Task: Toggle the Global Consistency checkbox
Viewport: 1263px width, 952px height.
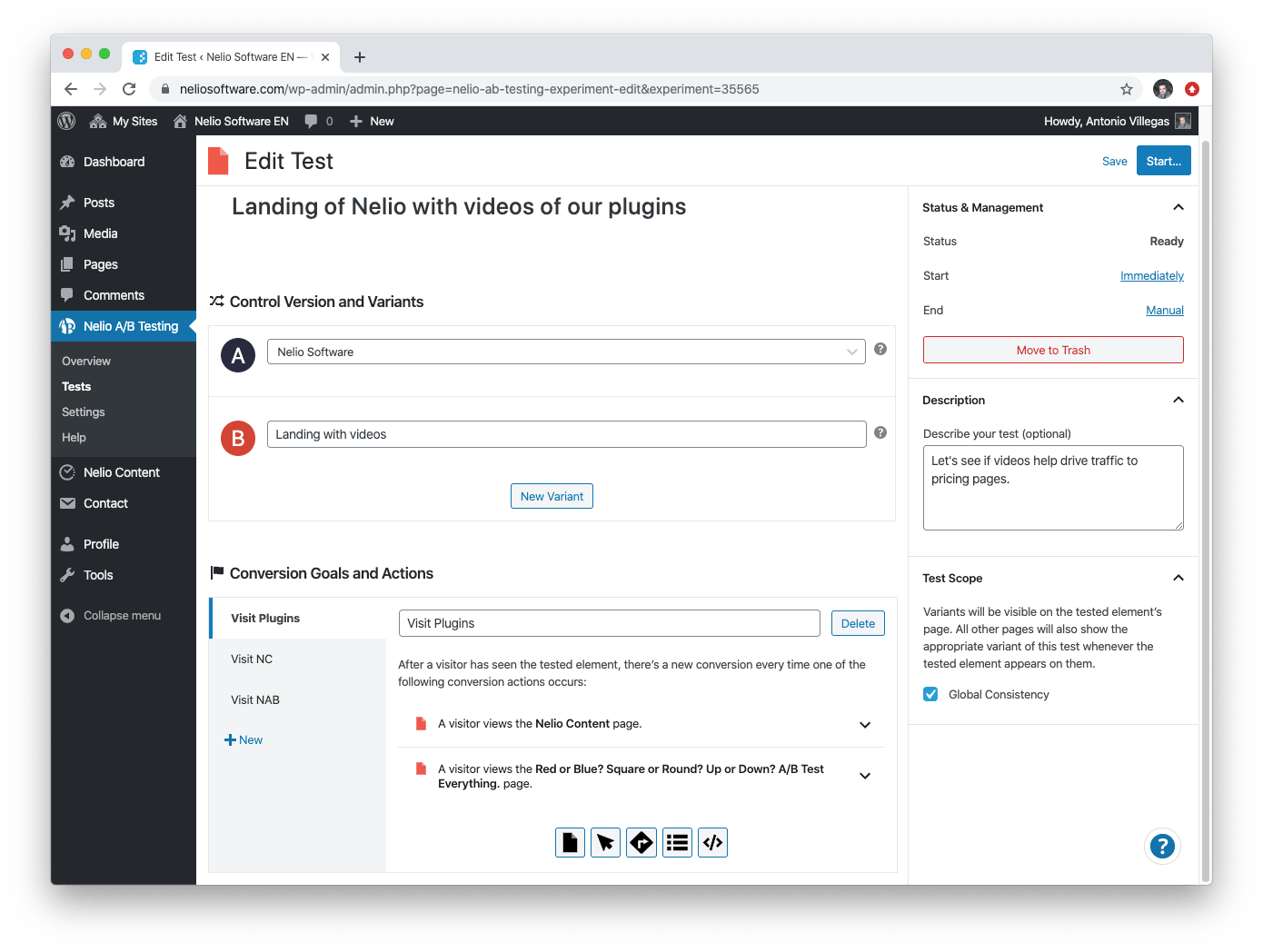Action: coord(930,694)
